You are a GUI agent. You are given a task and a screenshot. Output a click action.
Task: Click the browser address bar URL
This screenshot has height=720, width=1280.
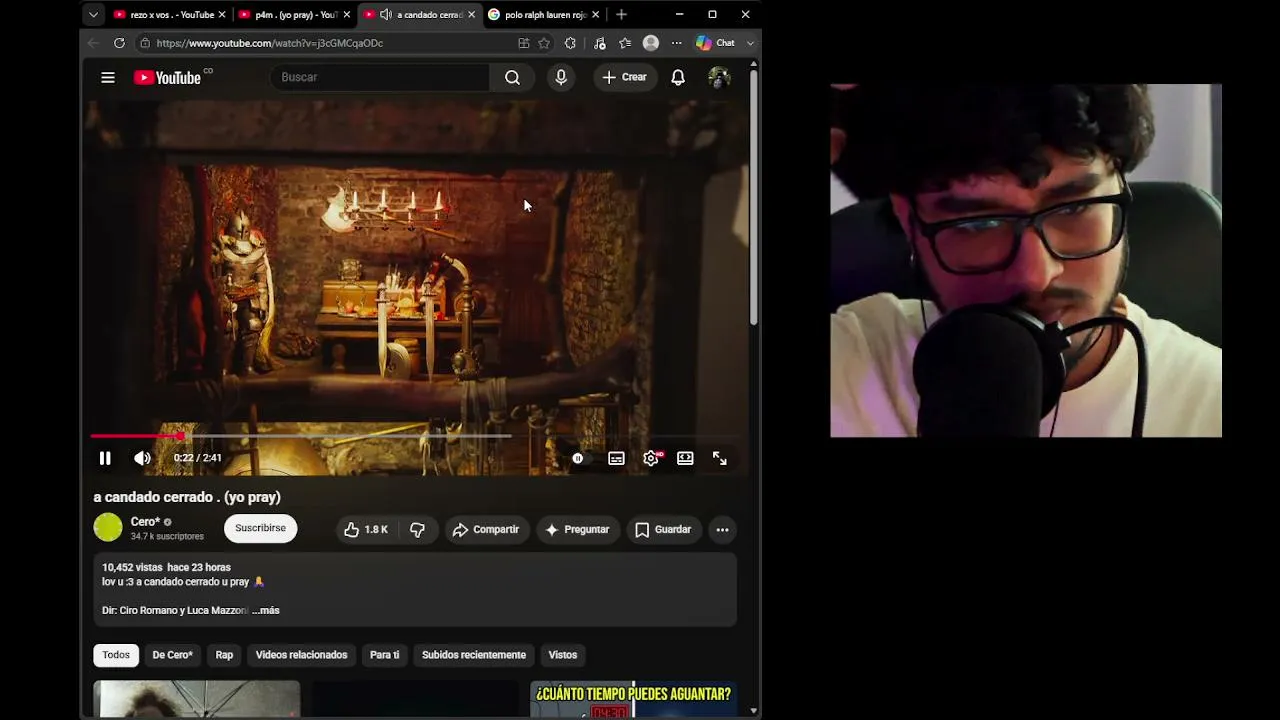[x=270, y=43]
